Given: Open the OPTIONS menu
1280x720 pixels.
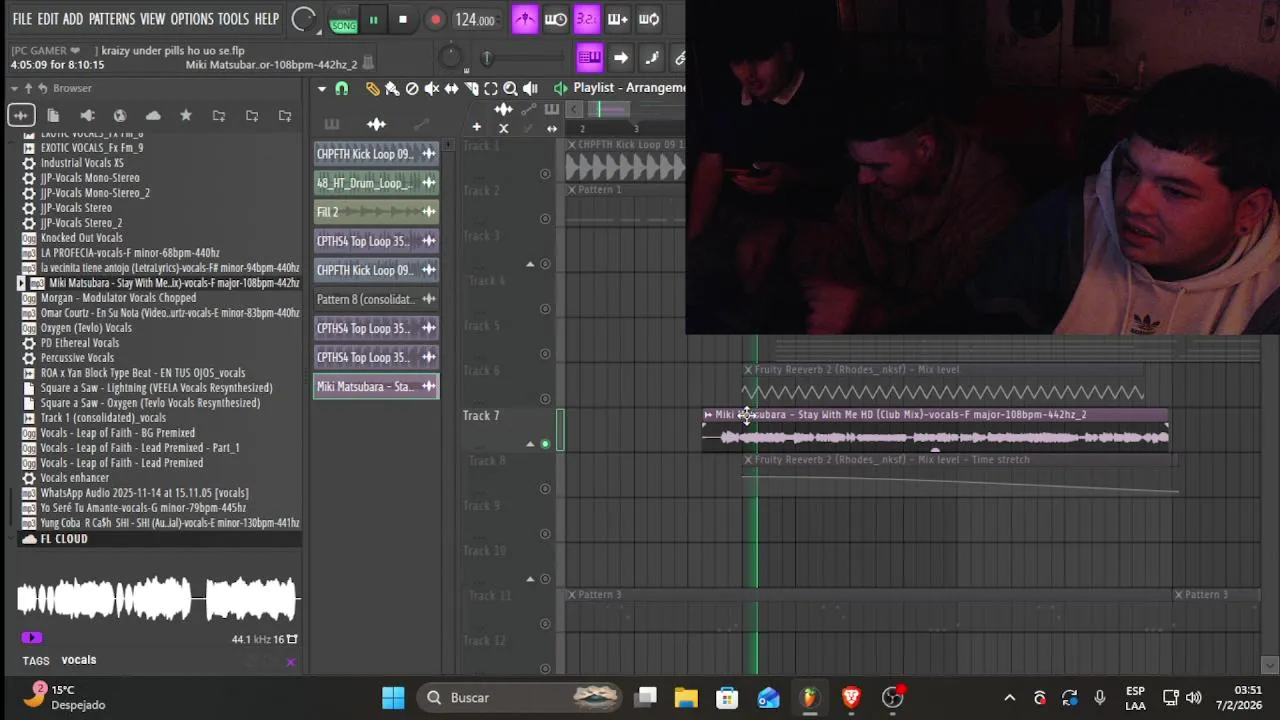Looking at the screenshot, I should coord(192,19).
